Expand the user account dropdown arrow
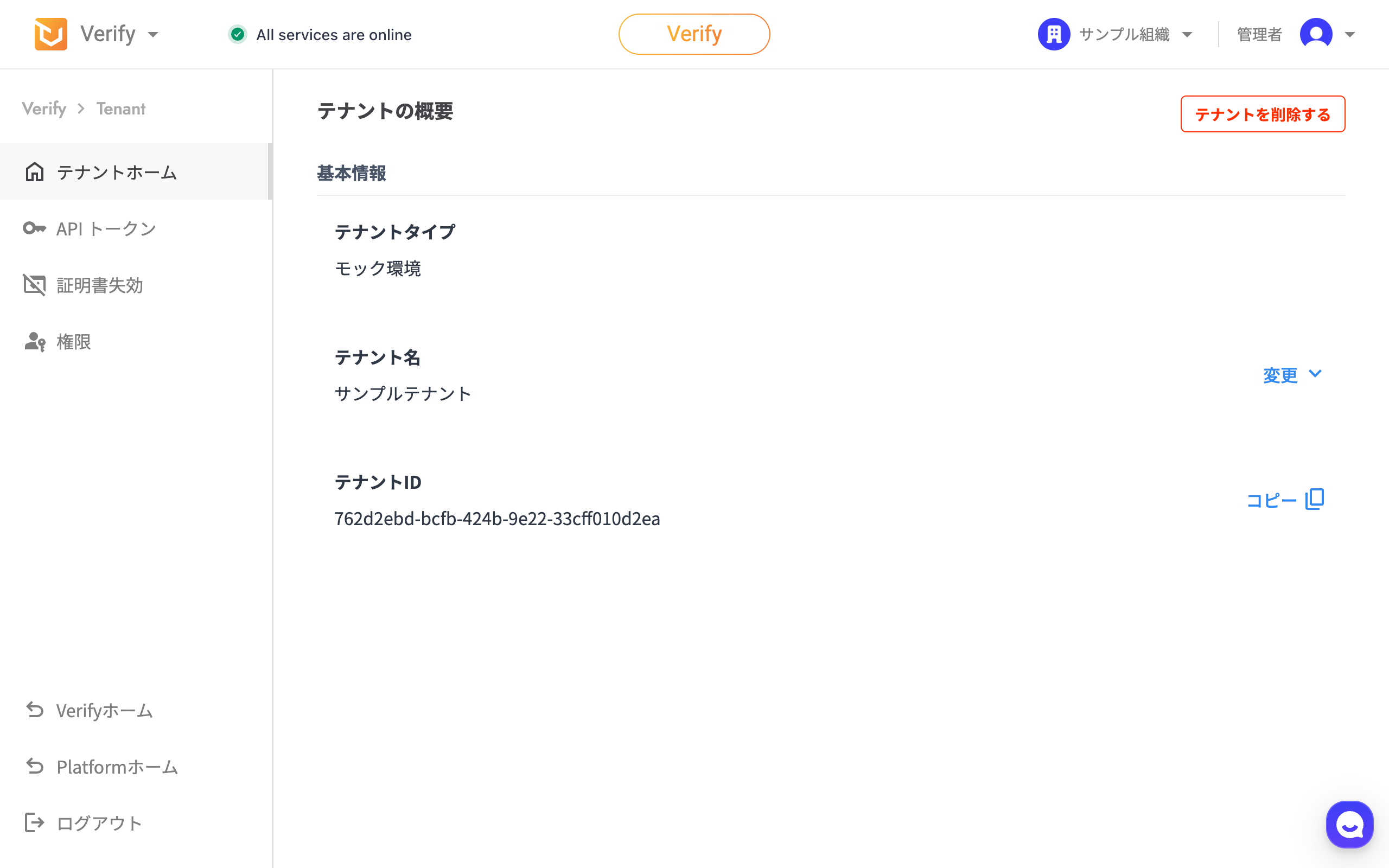The width and height of the screenshot is (1389, 868). click(1350, 34)
